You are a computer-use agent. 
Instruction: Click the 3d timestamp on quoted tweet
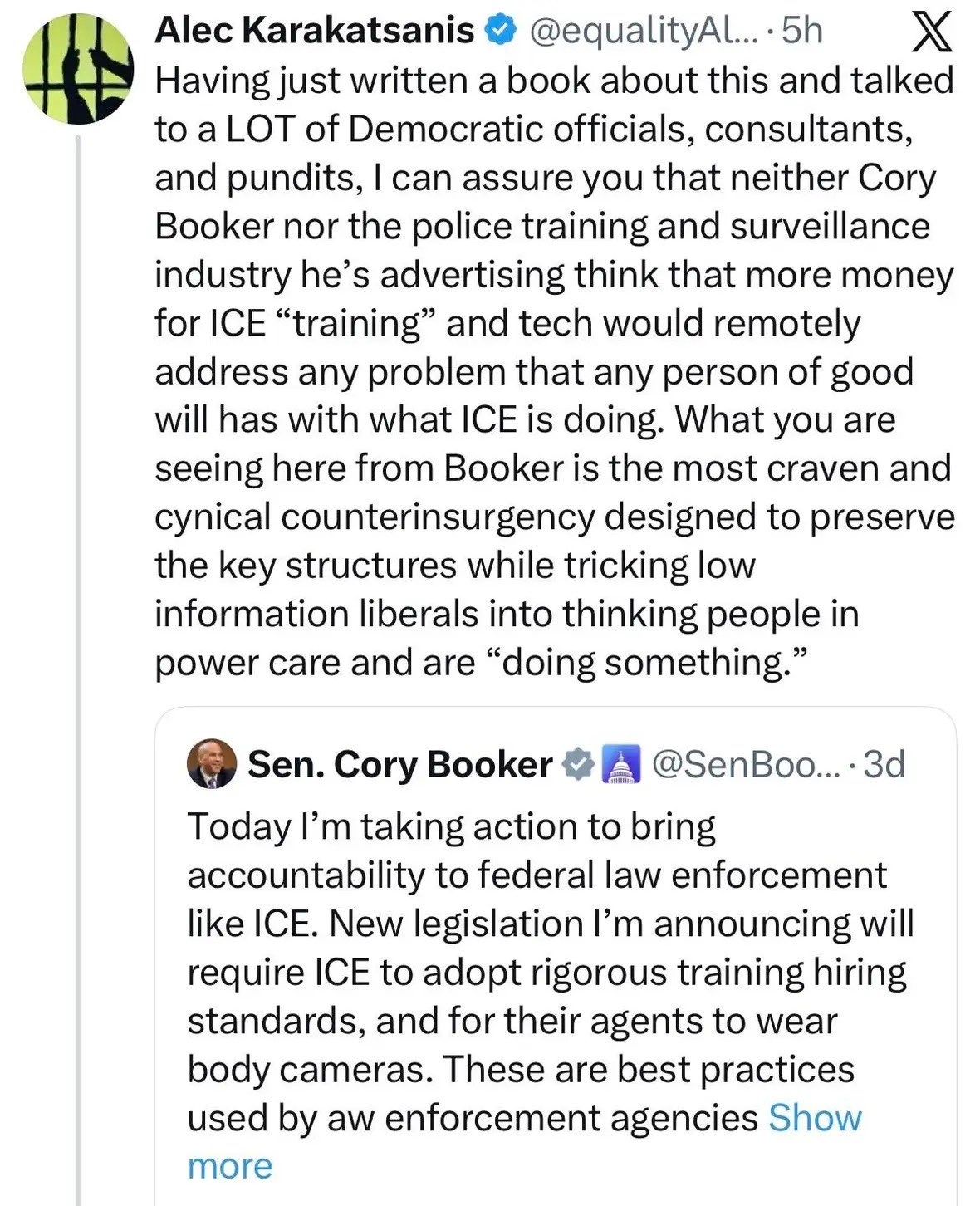[883, 764]
